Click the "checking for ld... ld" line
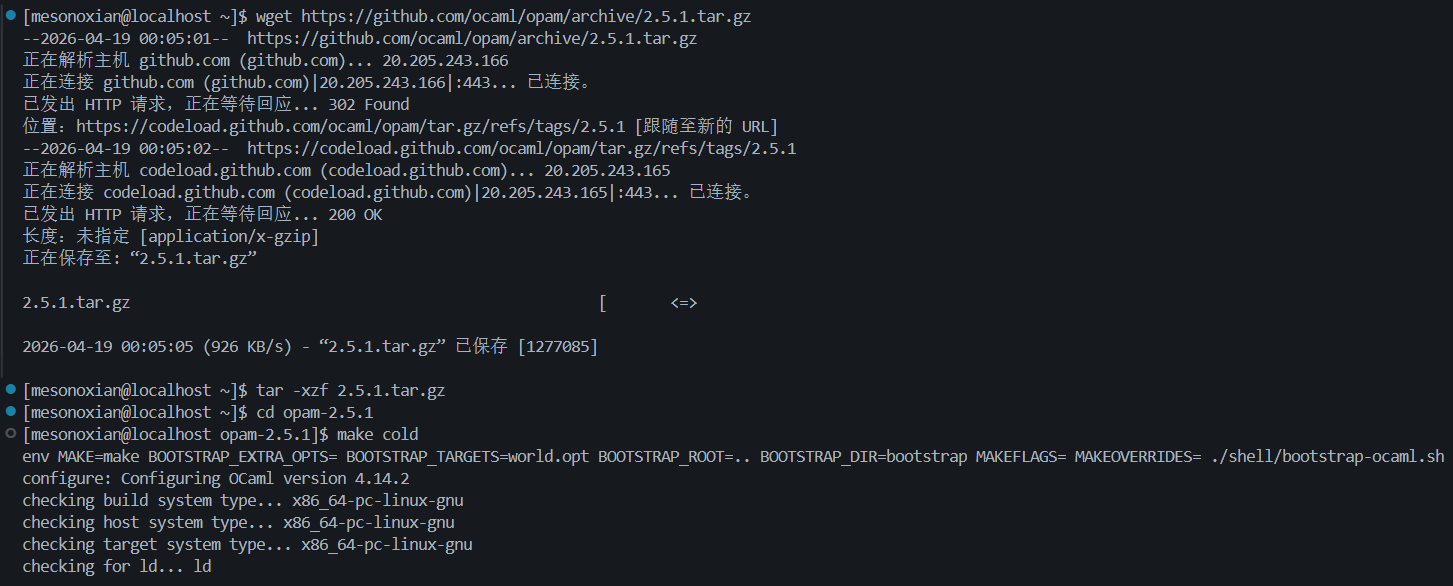 [117, 566]
